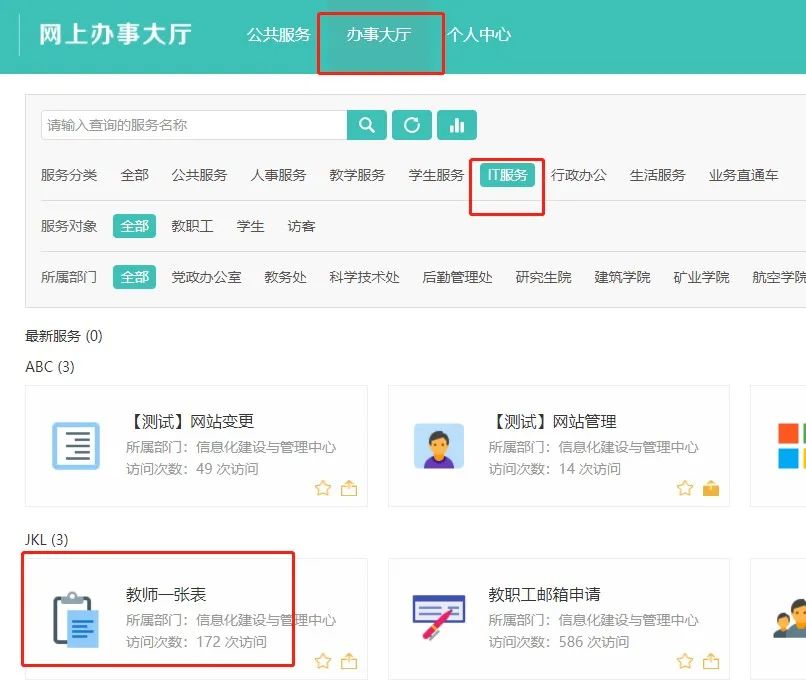Open 教师一张表 service title
The height and width of the screenshot is (685, 806).
click(166, 595)
